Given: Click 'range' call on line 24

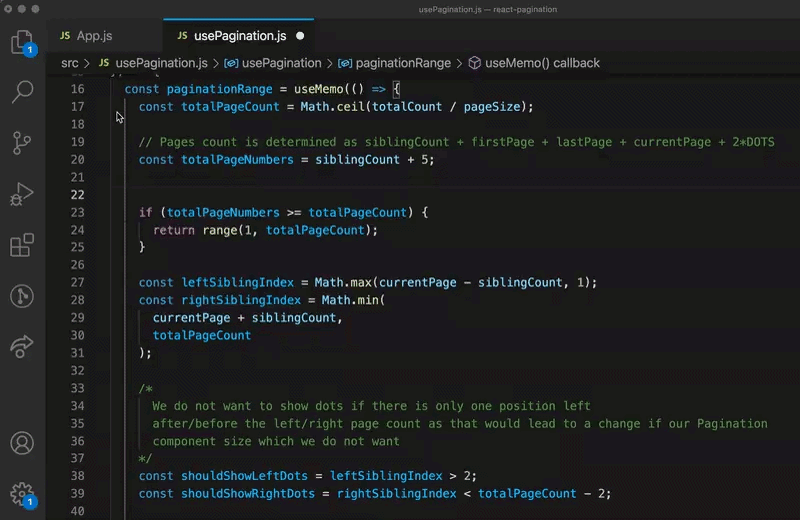Looking at the screenshot, I should click(220, 230).
